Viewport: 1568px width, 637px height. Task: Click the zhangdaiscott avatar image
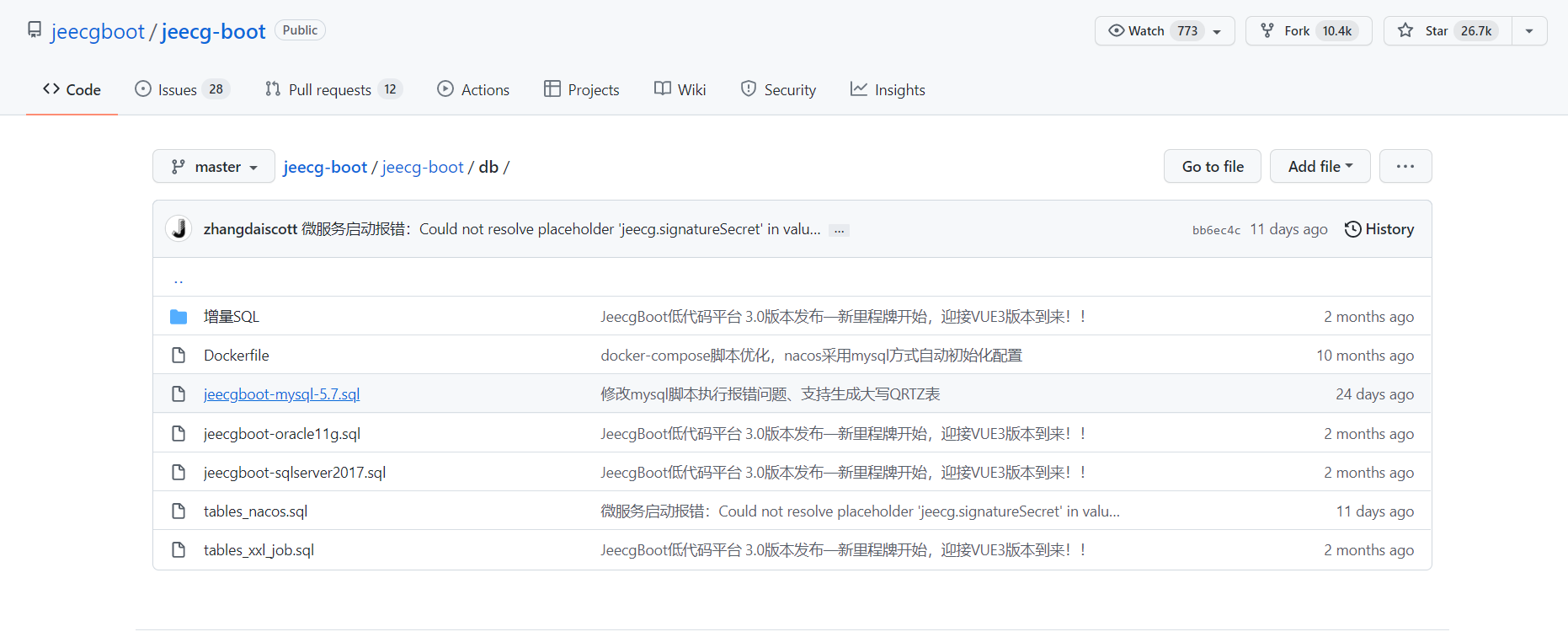click(179, 229)
